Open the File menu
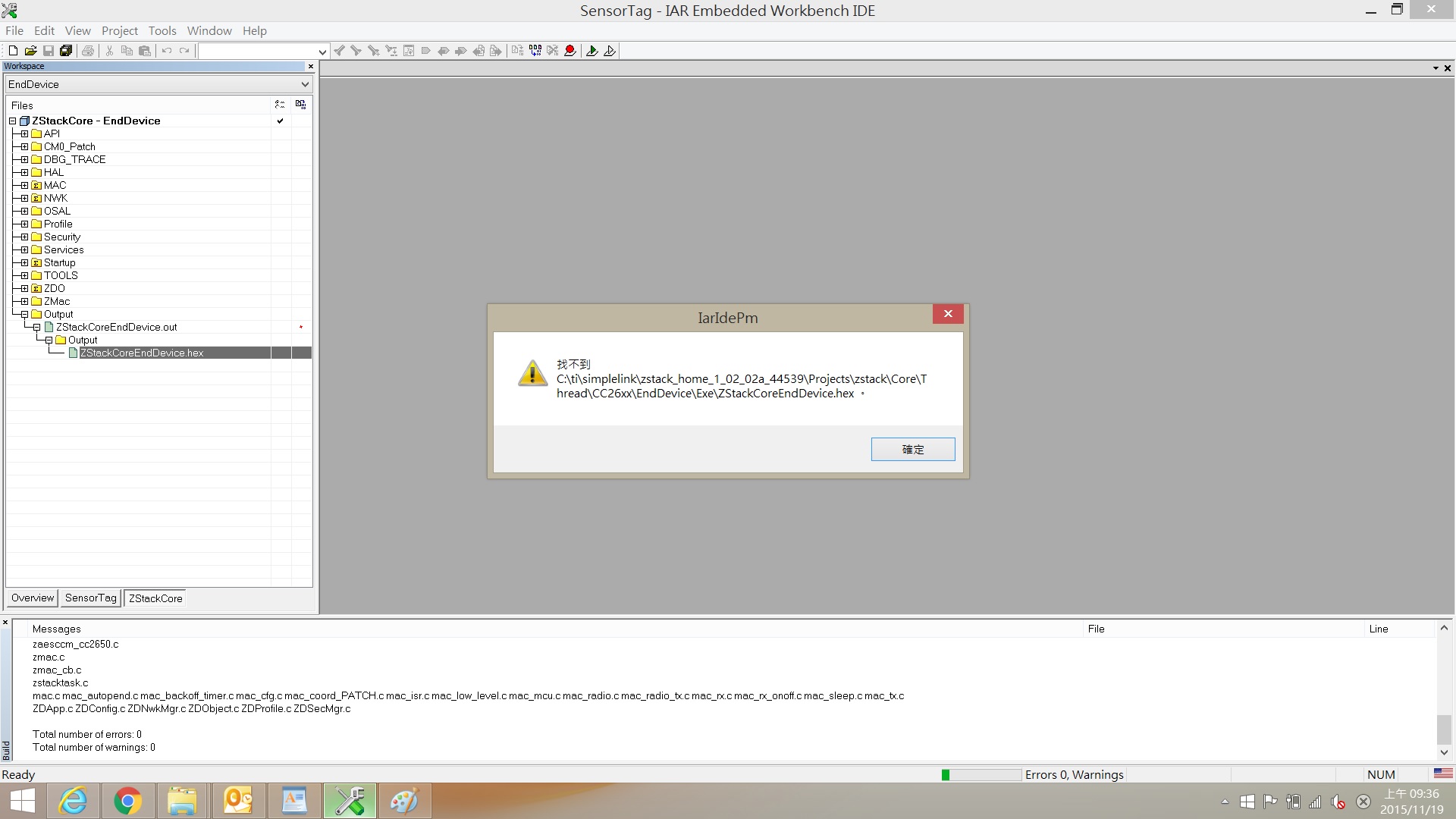 (x=14, y=30)
